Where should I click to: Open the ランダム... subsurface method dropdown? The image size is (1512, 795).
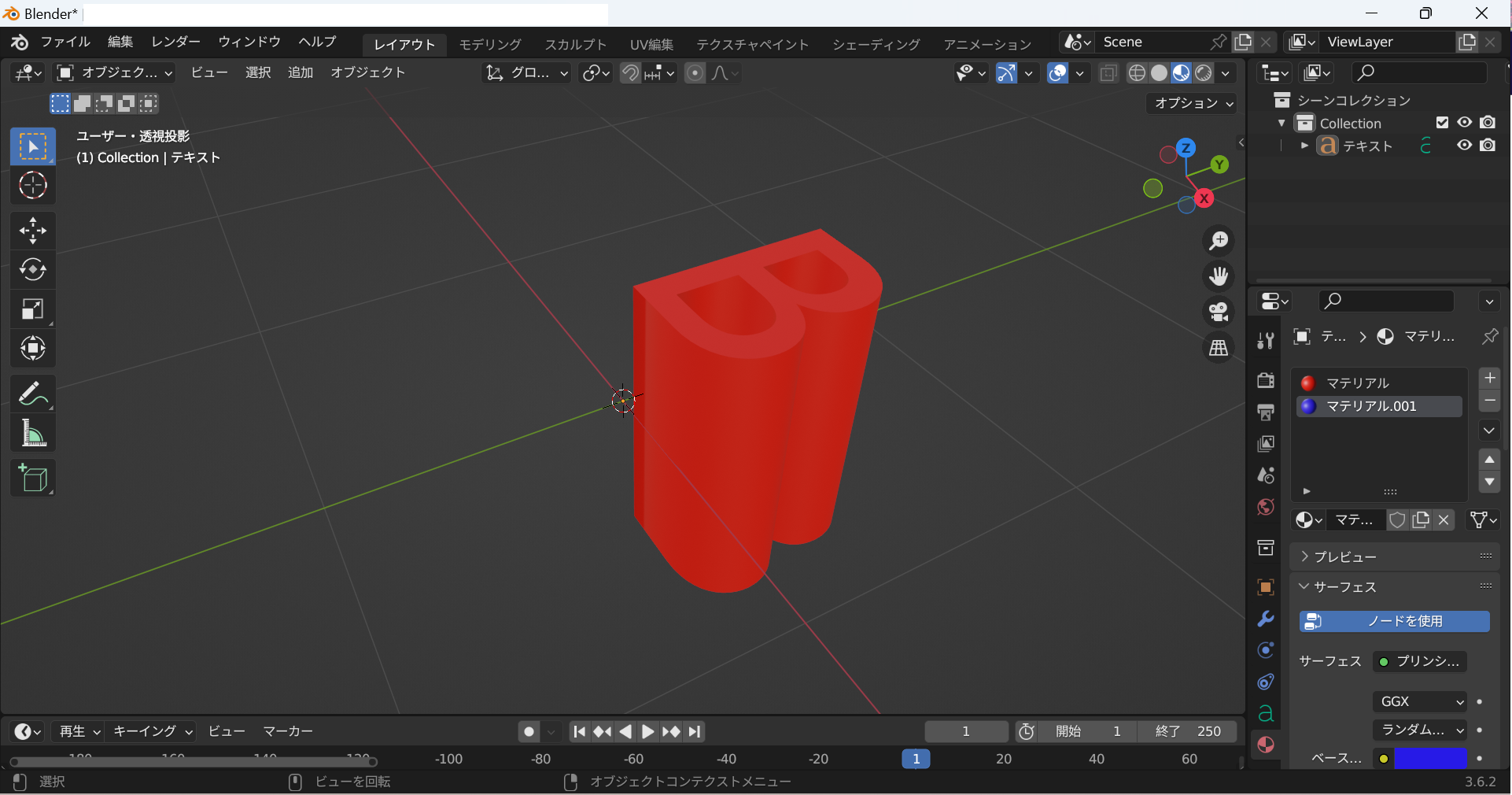point(1420,730)
